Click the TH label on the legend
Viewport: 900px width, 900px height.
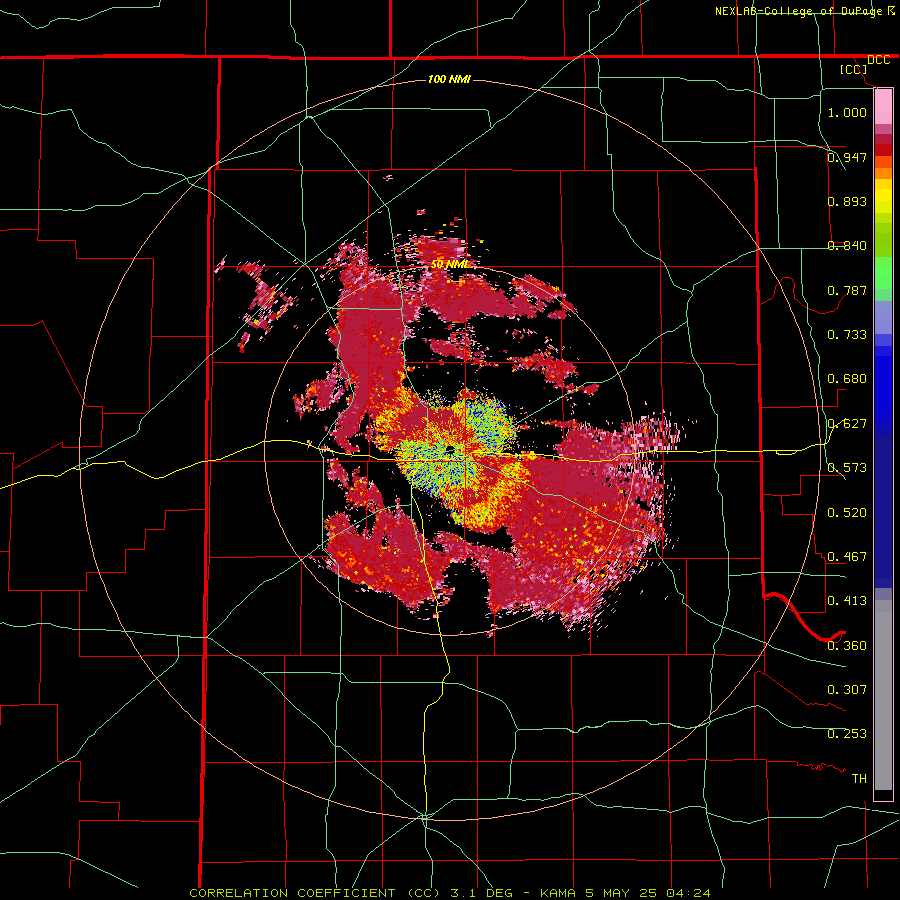[x=859, y=778]
